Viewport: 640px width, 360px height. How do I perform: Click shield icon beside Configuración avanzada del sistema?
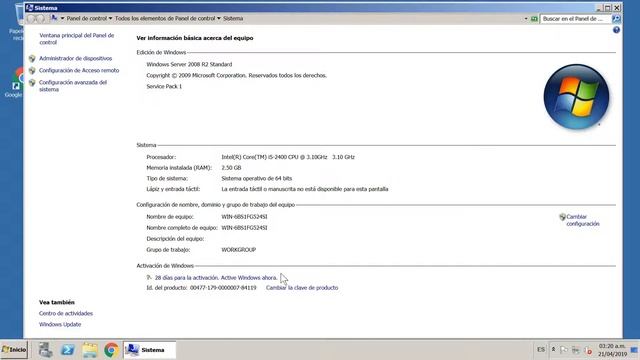point(32,82)
